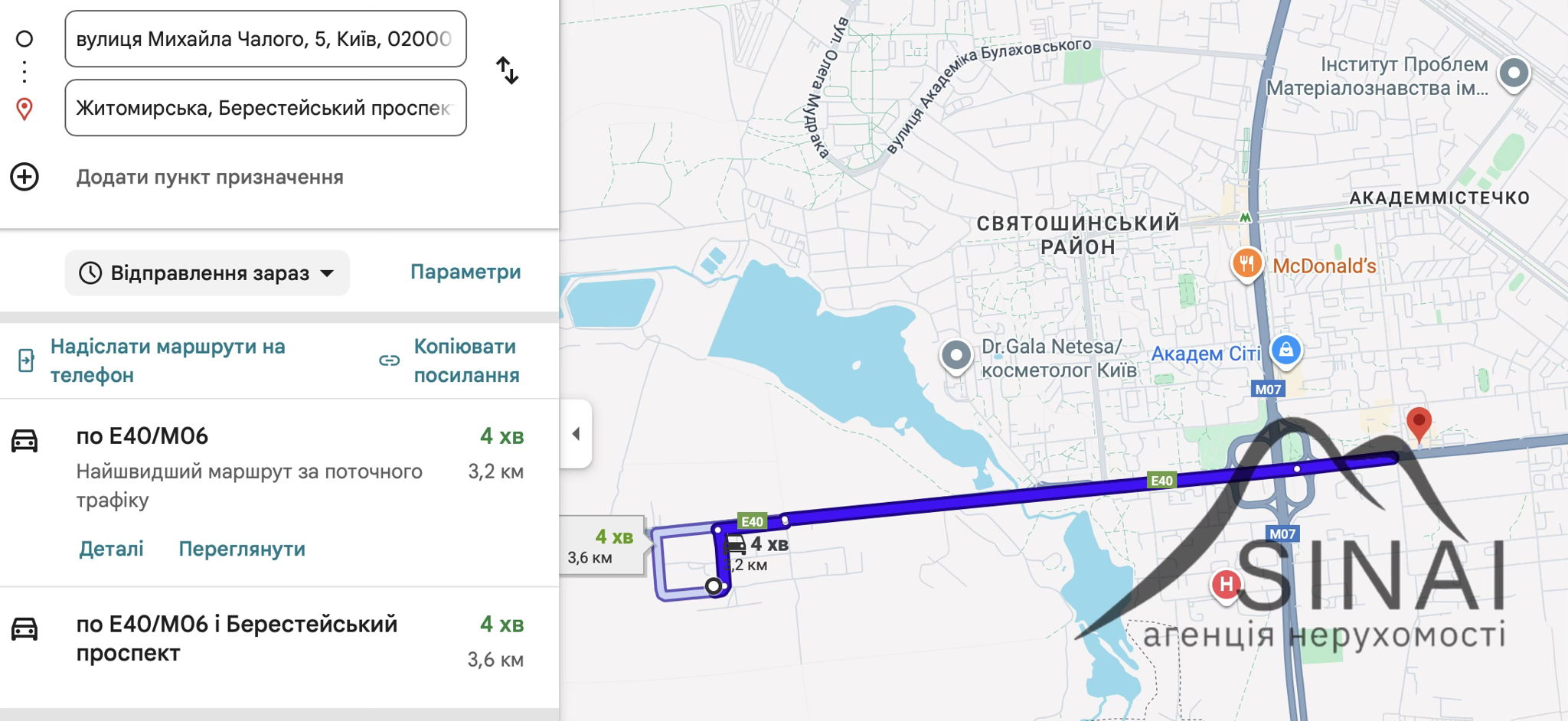The width and height of the screenshot is (1568, 721).
Task: Open the Dr.Gala Netesa place marker
Action: click(x=956, y=356)
